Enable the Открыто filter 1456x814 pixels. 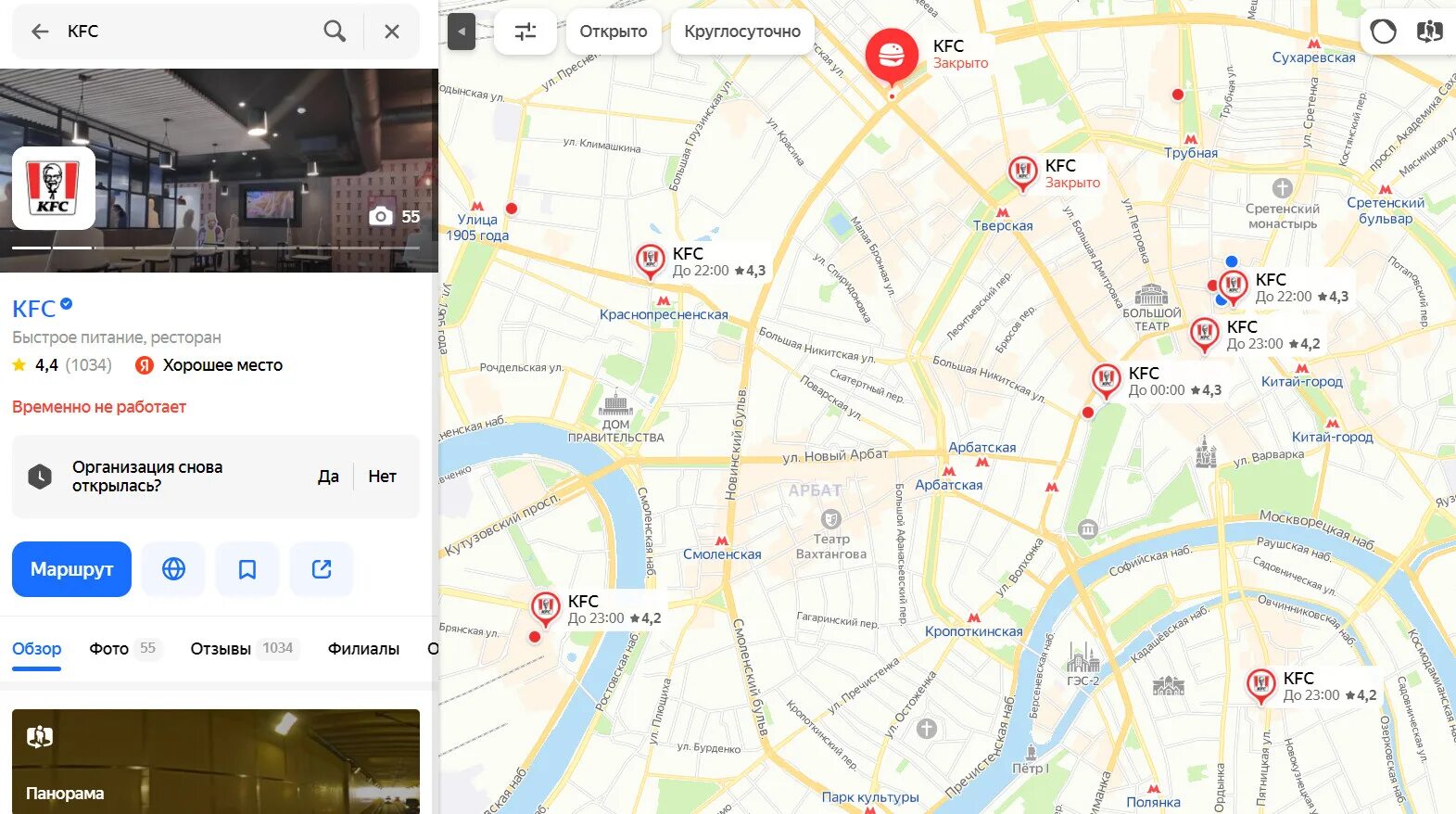(614, 32)
